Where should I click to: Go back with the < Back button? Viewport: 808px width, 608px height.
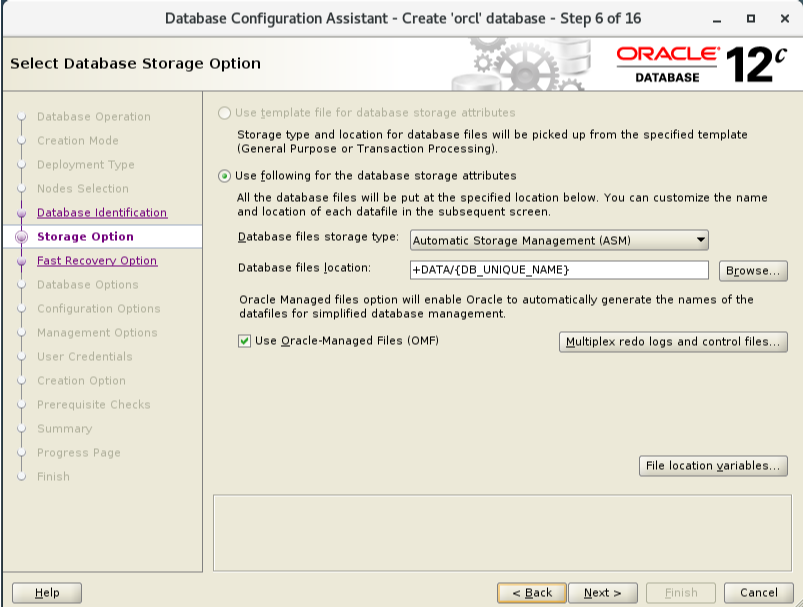tap(532, 593)
